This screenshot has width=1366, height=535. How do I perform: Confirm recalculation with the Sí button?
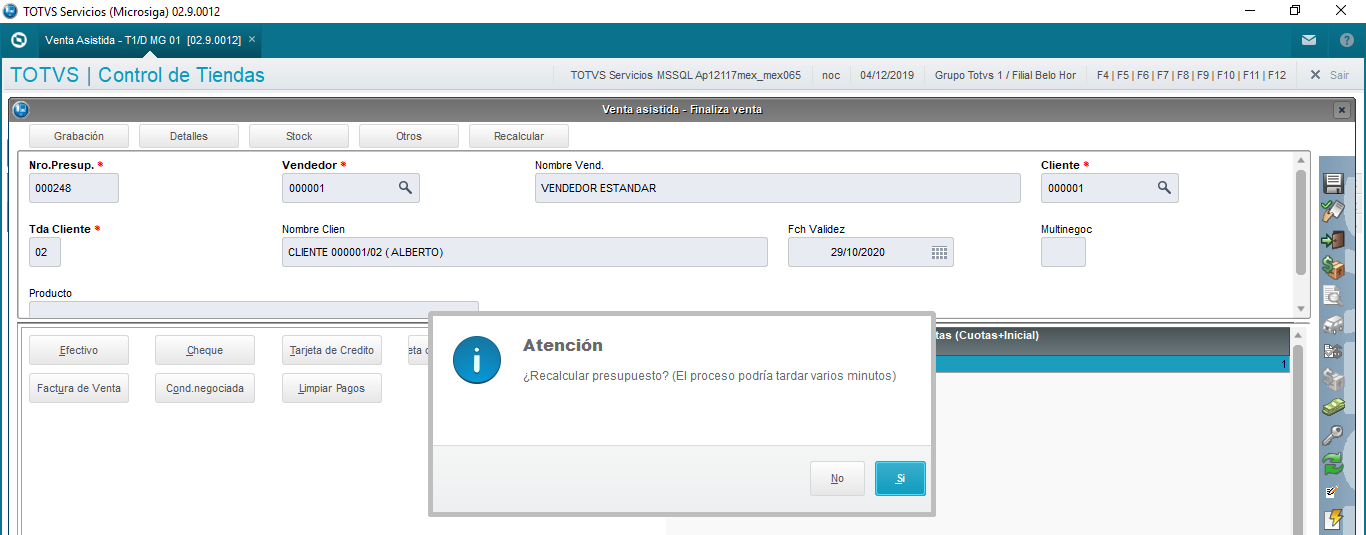pos(900,478)
